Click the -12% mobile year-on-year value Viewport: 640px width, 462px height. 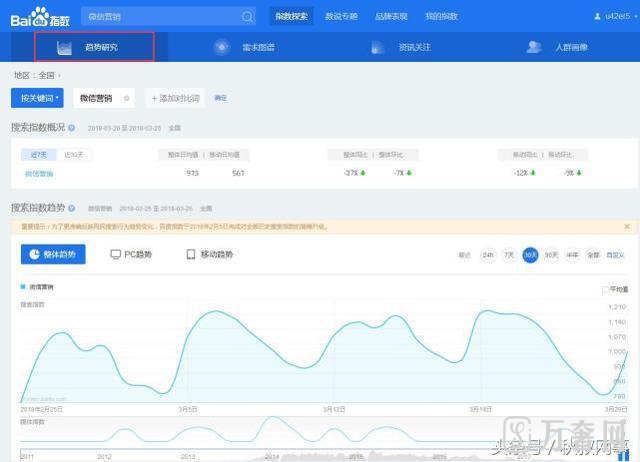tap(521, 173)
